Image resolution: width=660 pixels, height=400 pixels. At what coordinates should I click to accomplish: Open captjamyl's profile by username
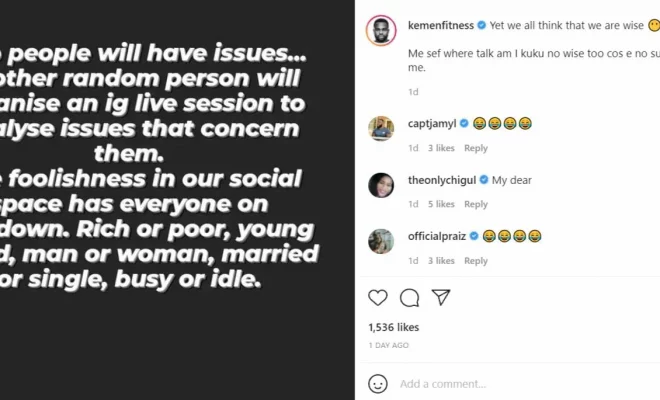tap(432, 123)
